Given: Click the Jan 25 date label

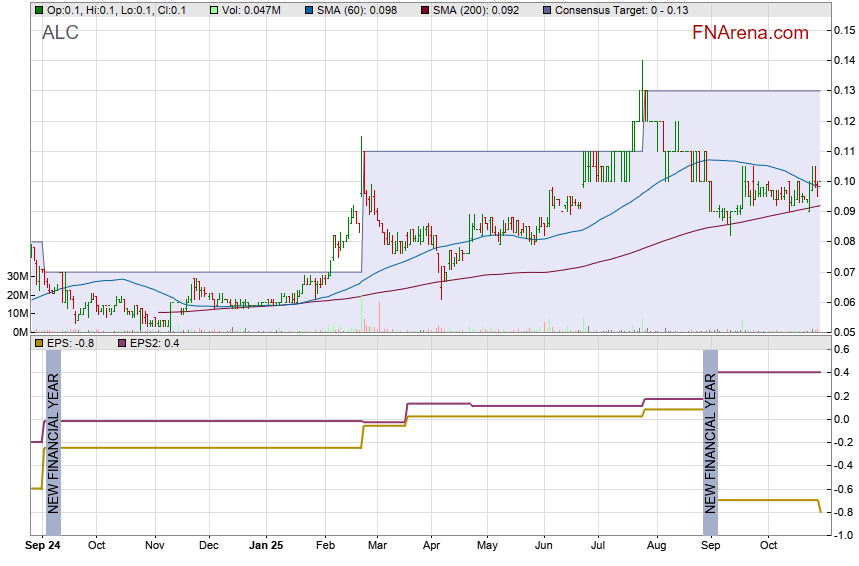Looking at the screenshot, I should click(266, 546).
